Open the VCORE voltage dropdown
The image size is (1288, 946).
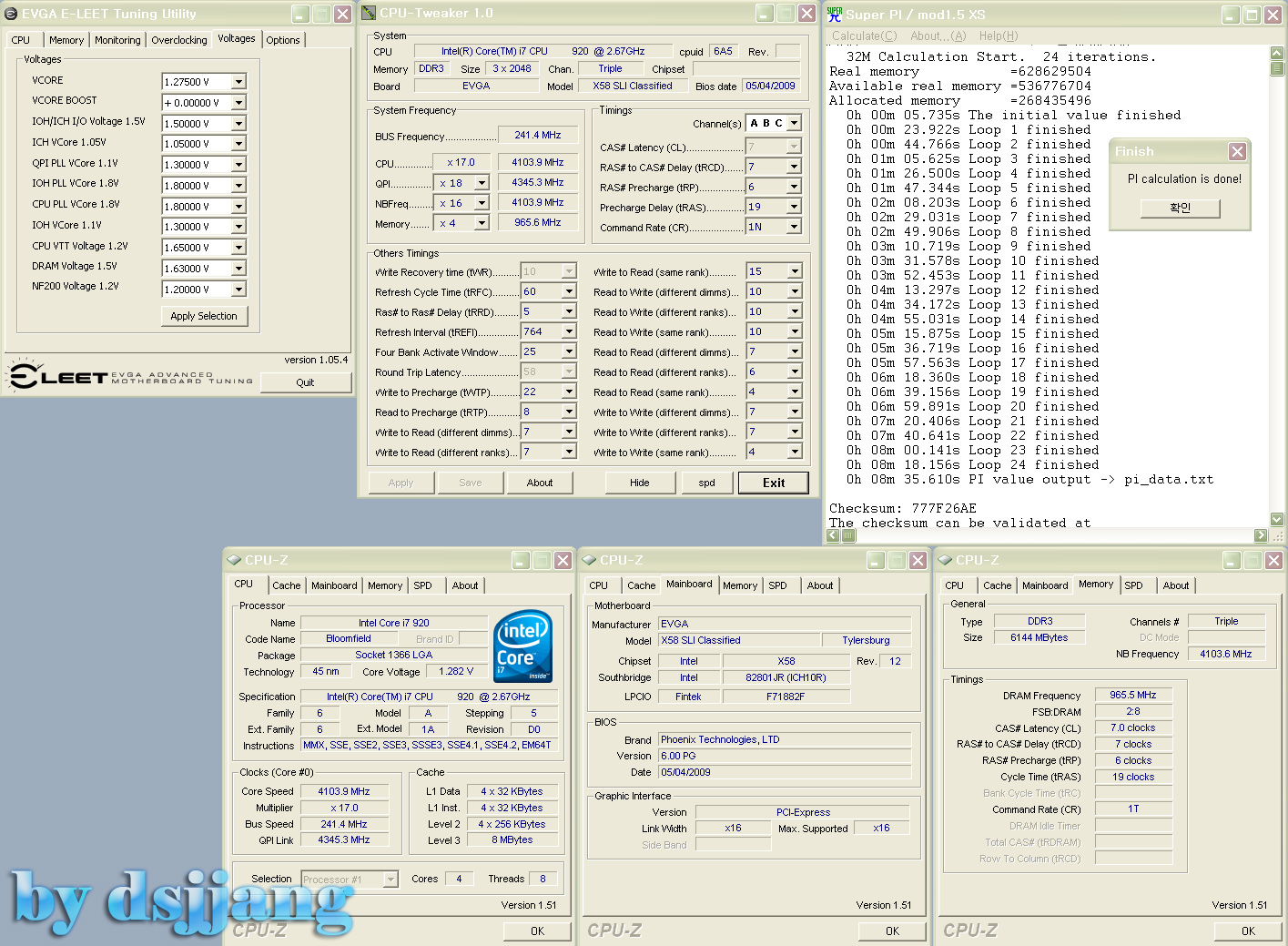[238, 82]
